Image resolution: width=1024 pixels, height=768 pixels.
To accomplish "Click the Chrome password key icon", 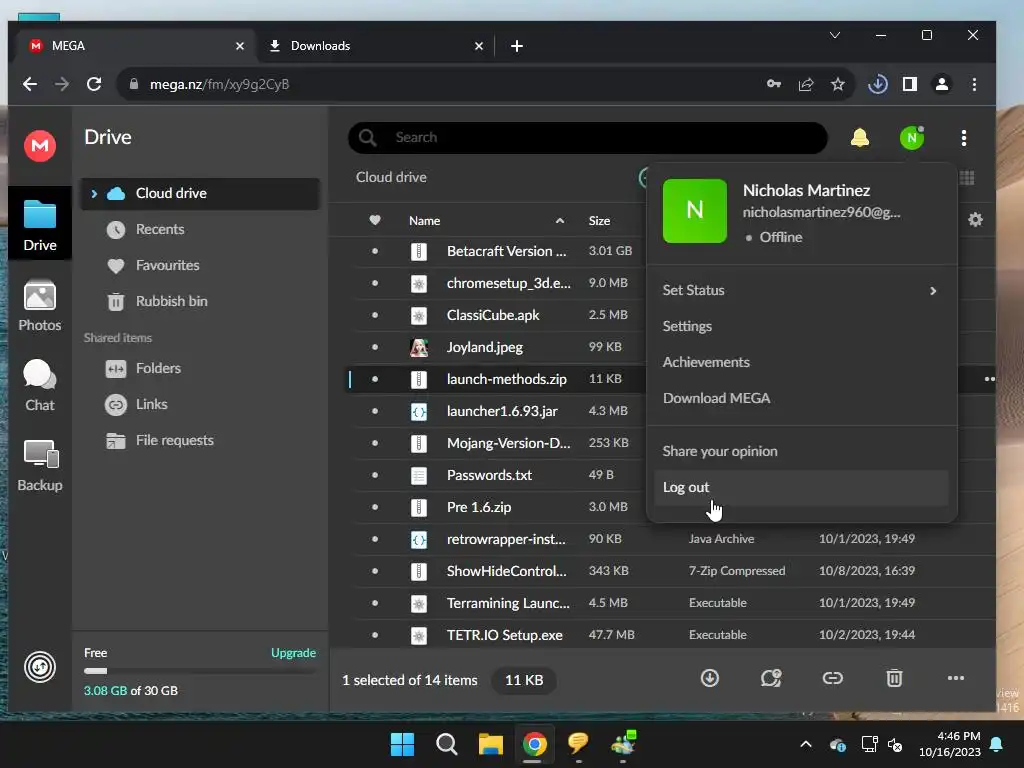I will tap(774, 84).
